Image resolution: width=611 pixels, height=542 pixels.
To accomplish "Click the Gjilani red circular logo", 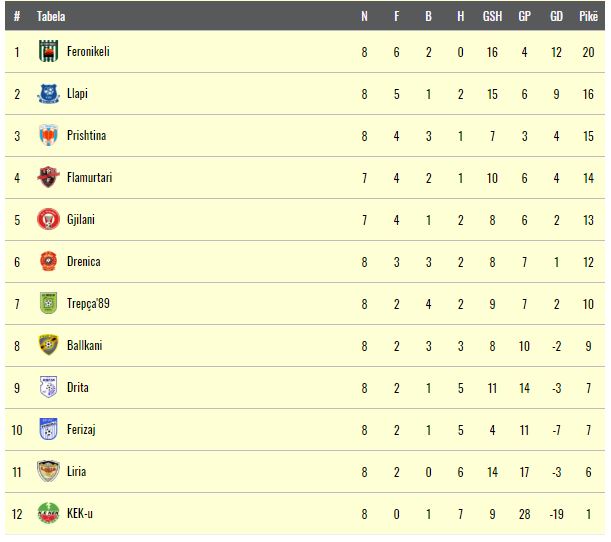I will coord(48,219).
